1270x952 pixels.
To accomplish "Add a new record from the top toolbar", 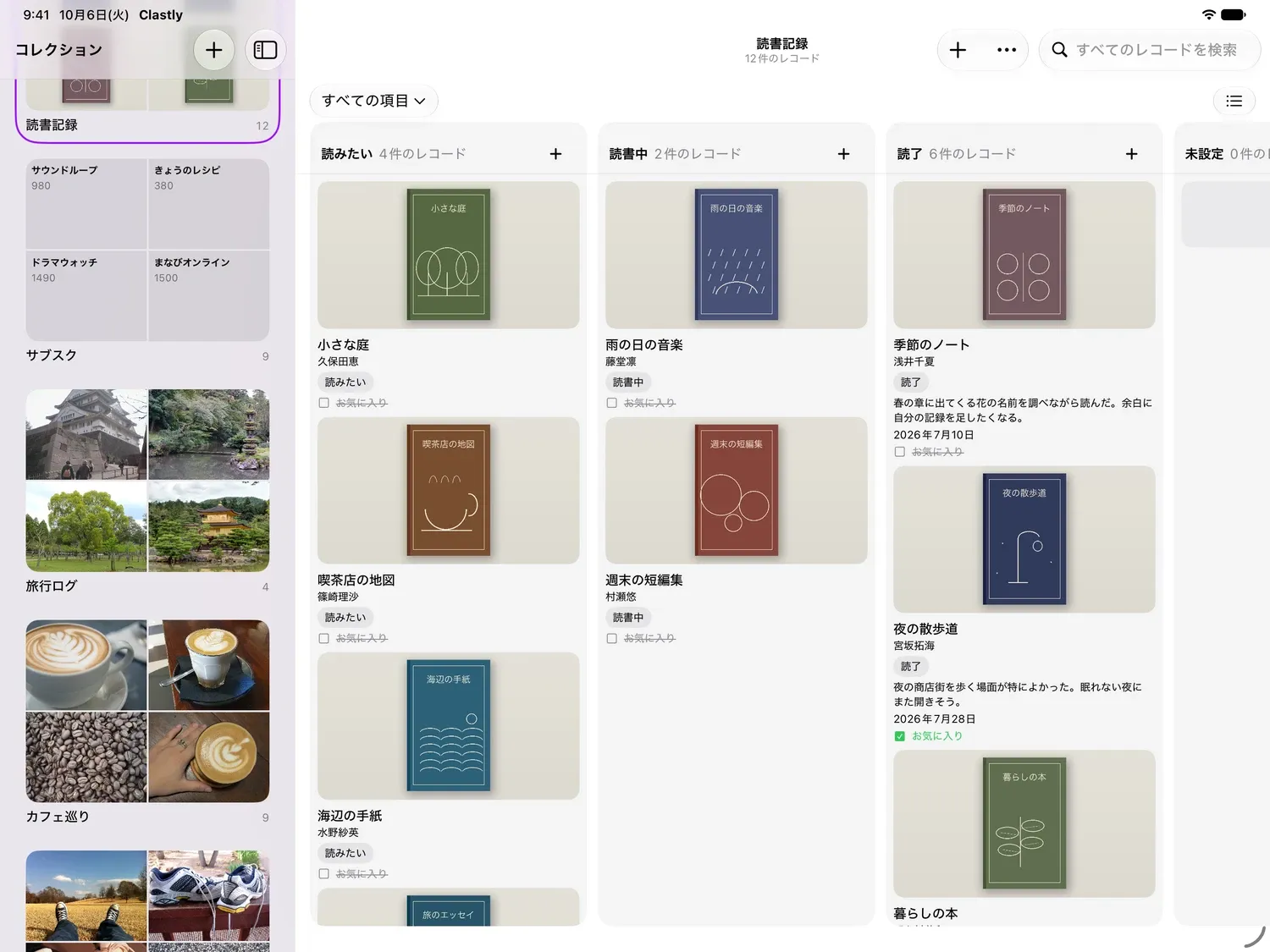I will coord(958,50).
